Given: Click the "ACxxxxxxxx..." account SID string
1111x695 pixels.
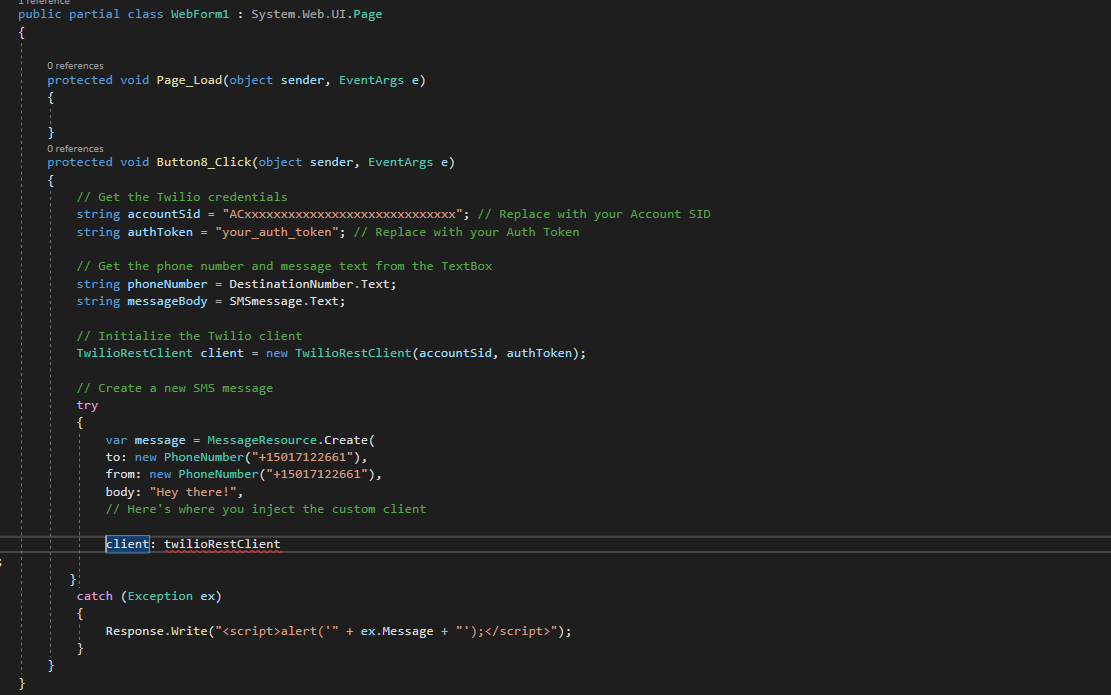Looking at the screenshot, I should coord(342,214).
